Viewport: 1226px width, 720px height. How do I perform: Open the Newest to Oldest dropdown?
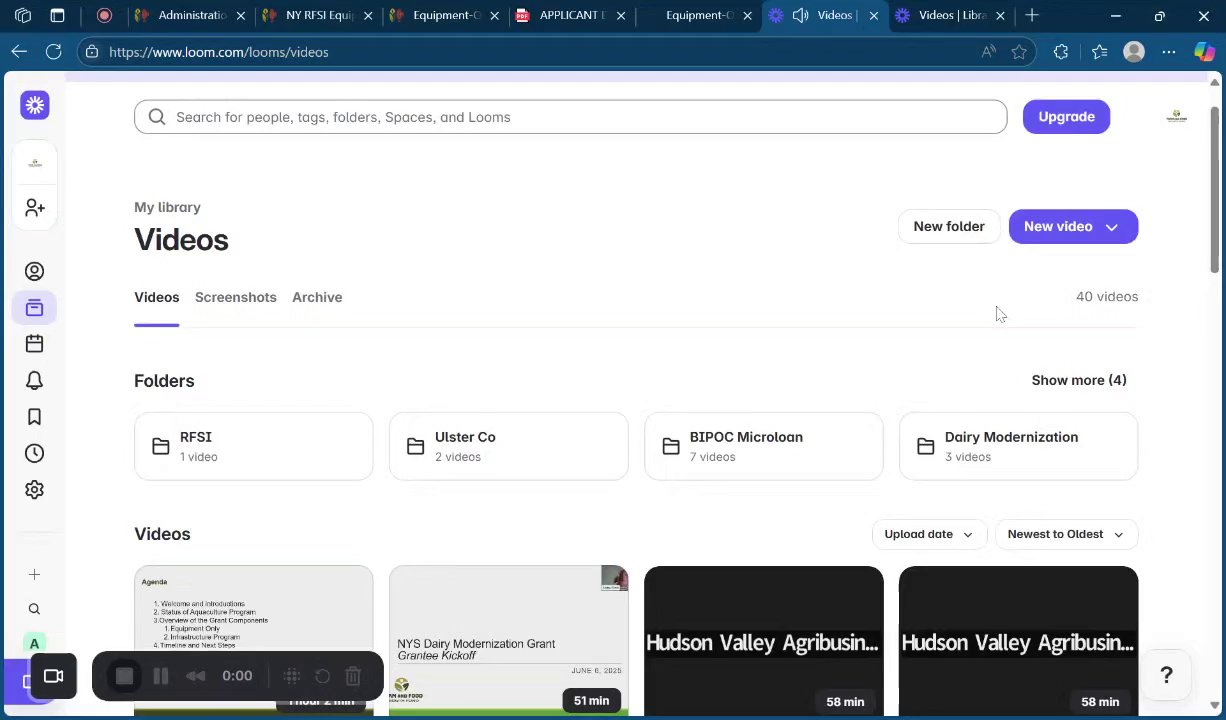1066,534
